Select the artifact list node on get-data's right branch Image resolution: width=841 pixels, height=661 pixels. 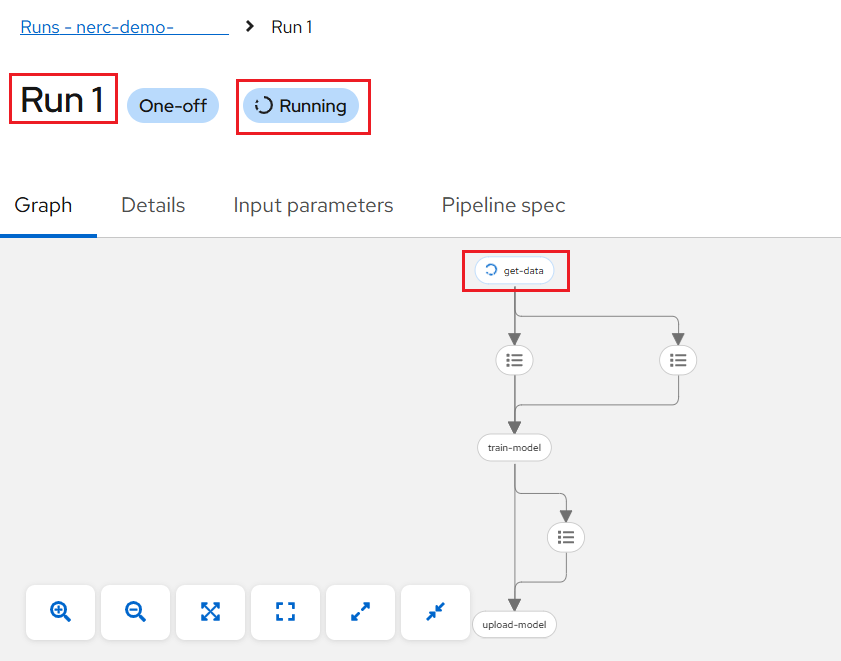point(678,360)
